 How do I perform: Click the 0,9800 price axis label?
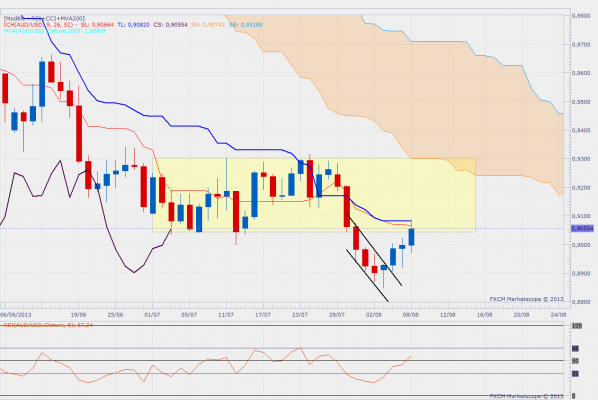pyautogui.click(x=581, y=16)
